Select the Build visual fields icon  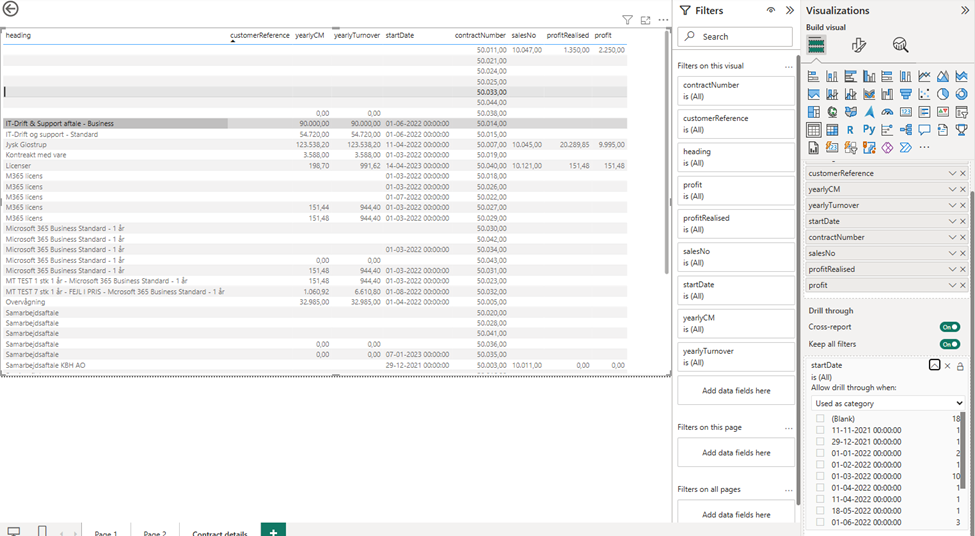tap(816, 45)
